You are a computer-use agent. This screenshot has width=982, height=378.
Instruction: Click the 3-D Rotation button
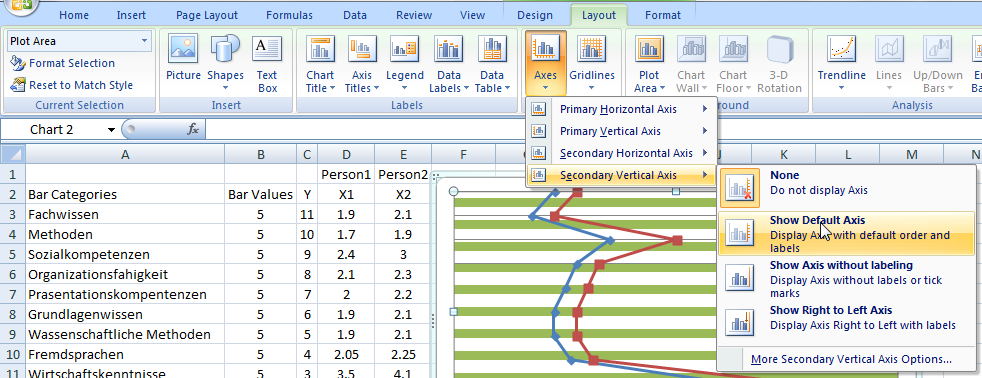[779, 64]
